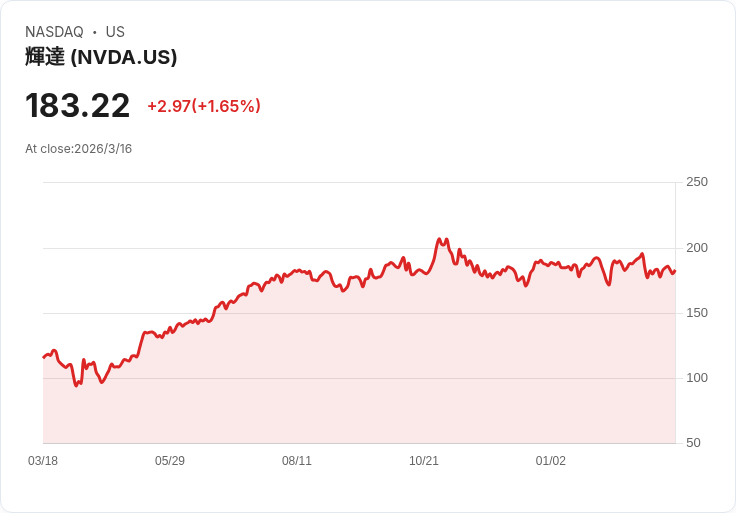Select the 08/11 date on x-axis
The image size is (736, 513).
(297, 461)
